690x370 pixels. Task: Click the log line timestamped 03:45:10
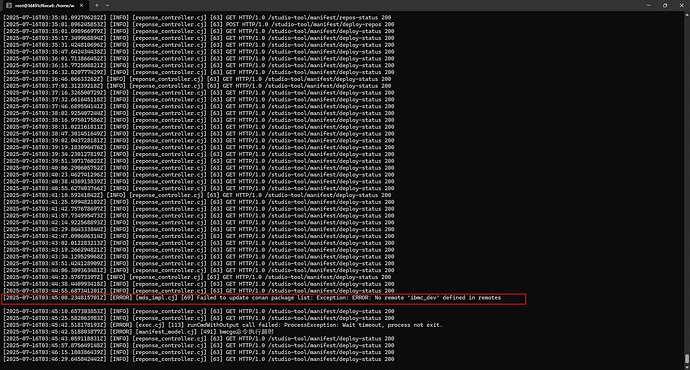[198, 311]
